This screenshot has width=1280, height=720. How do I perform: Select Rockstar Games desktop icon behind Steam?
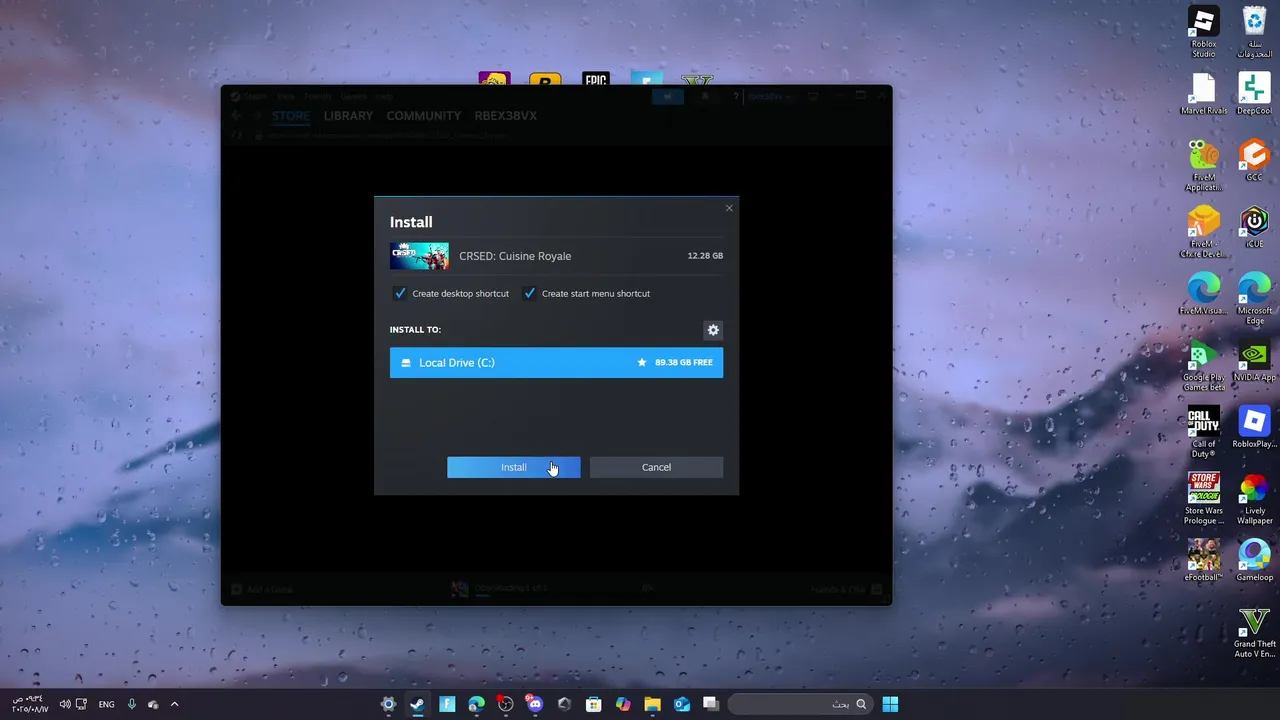coord(545,80)
